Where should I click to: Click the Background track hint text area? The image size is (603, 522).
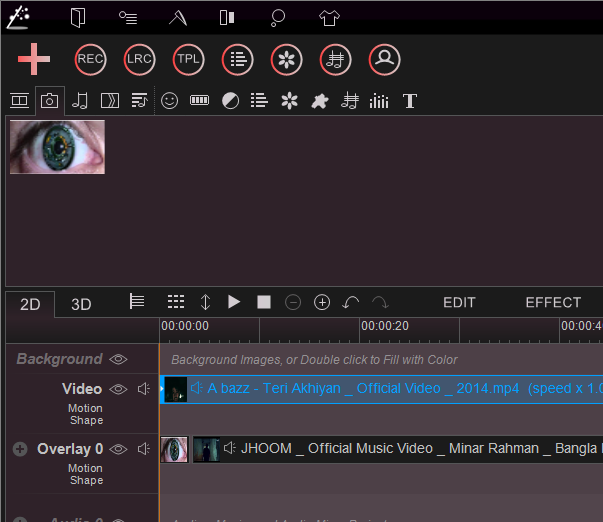(314, 360)
